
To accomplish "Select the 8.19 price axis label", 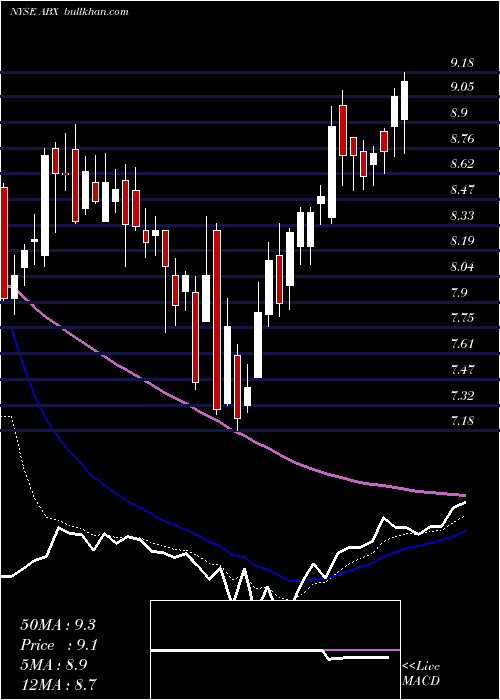I will (461, 241).
